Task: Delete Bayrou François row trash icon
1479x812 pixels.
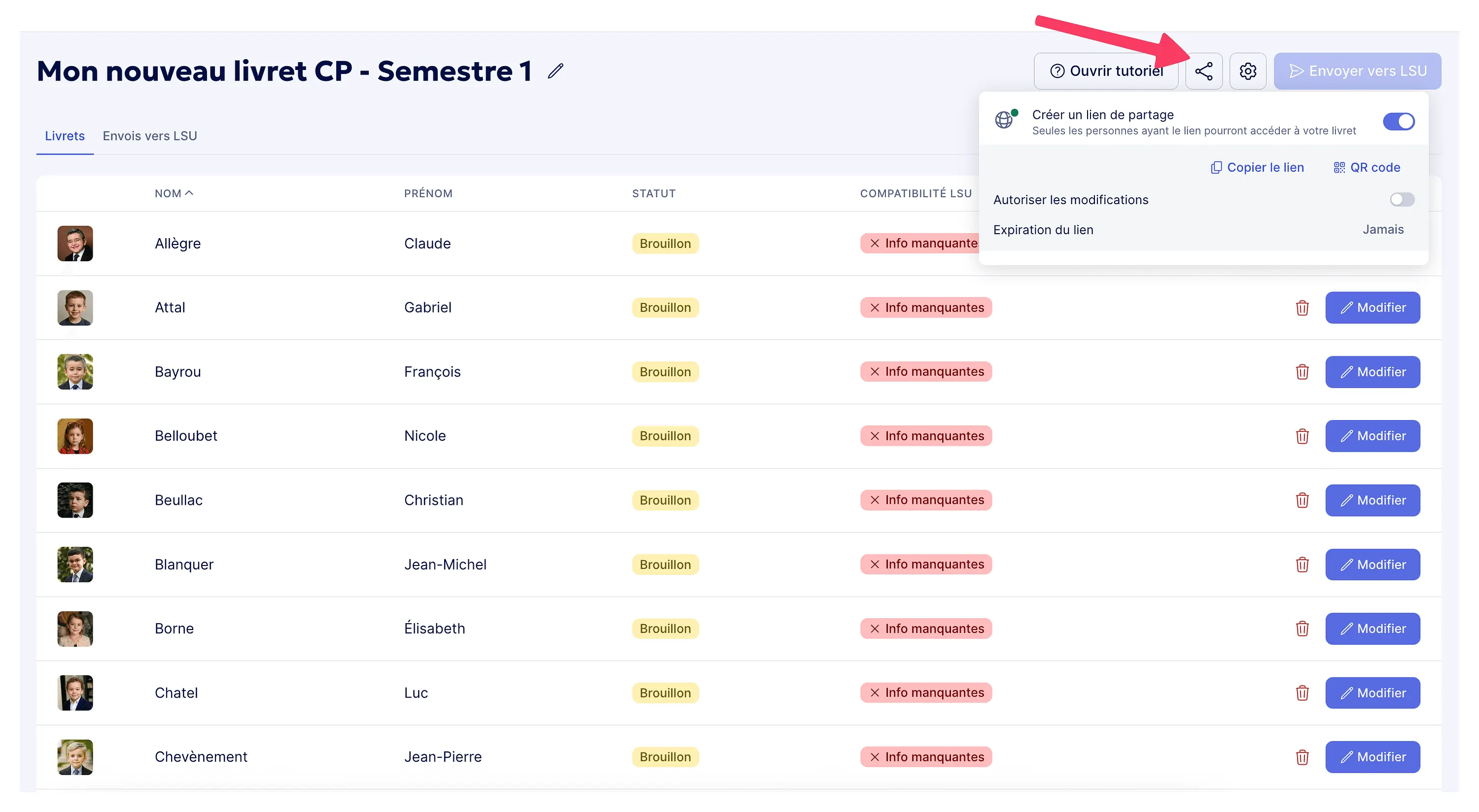Action: 1302,372
